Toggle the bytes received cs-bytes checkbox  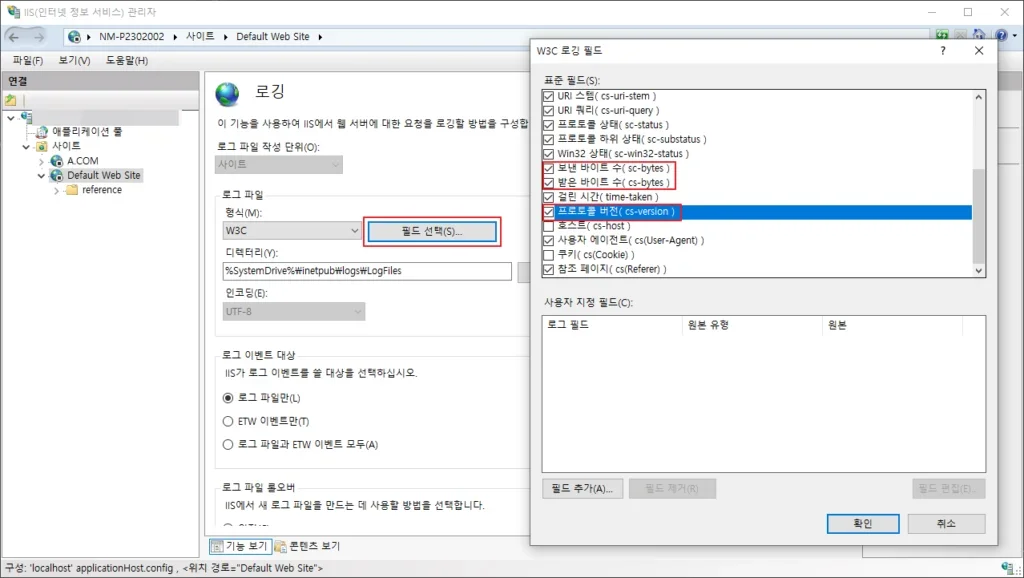(549, 182)
